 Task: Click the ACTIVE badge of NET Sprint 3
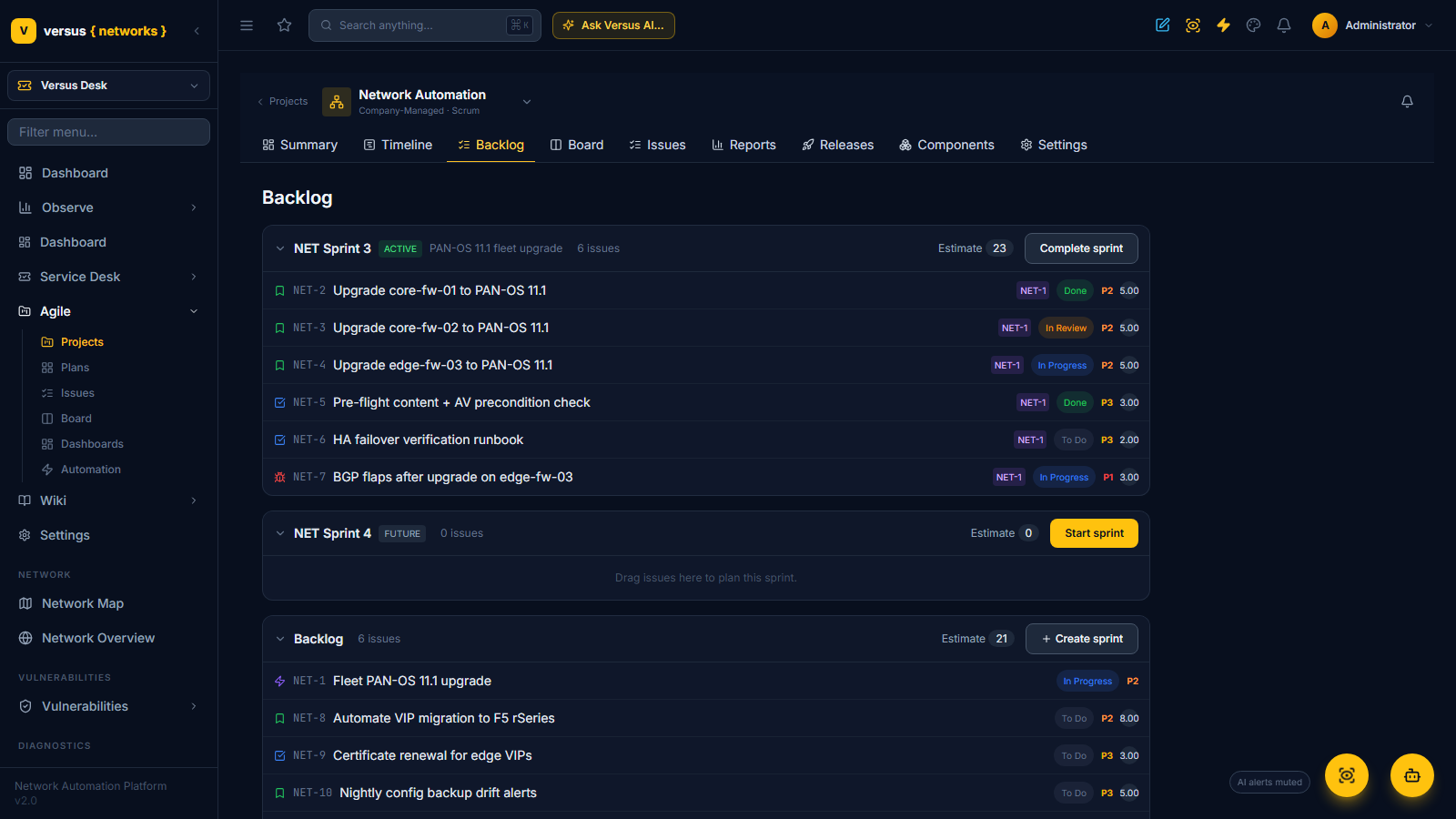(x=400, y=249)
